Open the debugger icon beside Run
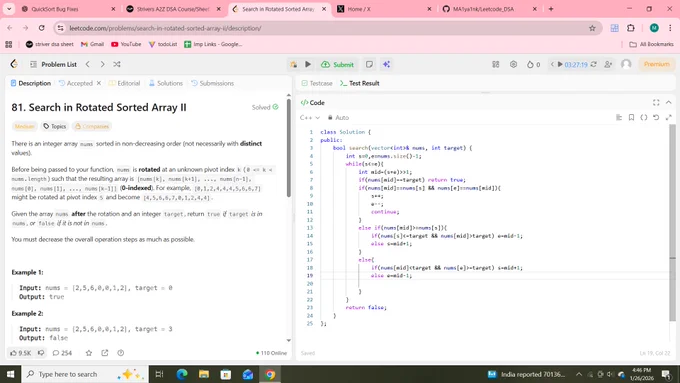Image resolution: width=680 pixels, height=383 pixels. pyautogui.click(x=294, y=64)
